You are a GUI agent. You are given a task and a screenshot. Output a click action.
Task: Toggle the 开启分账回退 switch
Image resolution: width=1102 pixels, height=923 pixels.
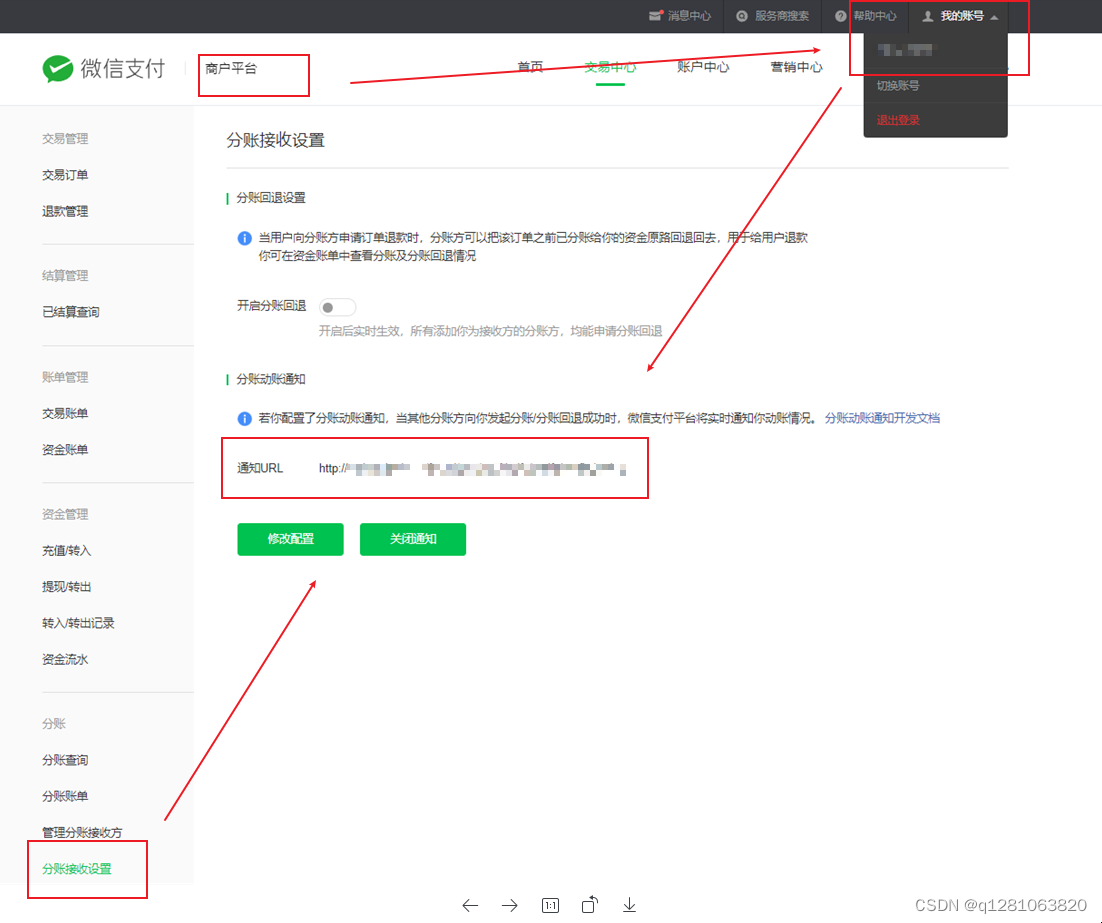click(x=337, y=307)
